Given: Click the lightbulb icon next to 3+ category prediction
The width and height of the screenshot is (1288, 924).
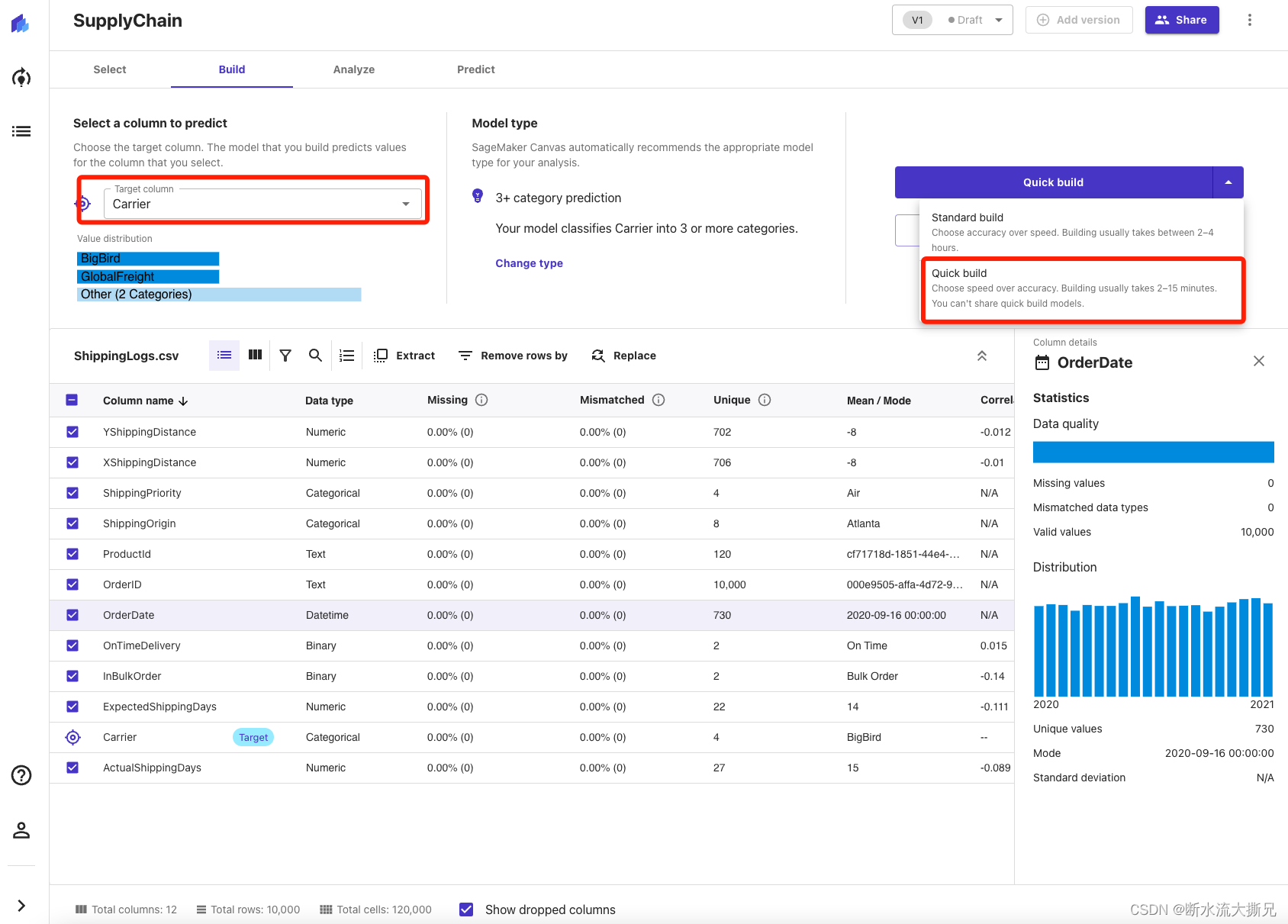Looking at the screenshot, I should pos(478,196).
